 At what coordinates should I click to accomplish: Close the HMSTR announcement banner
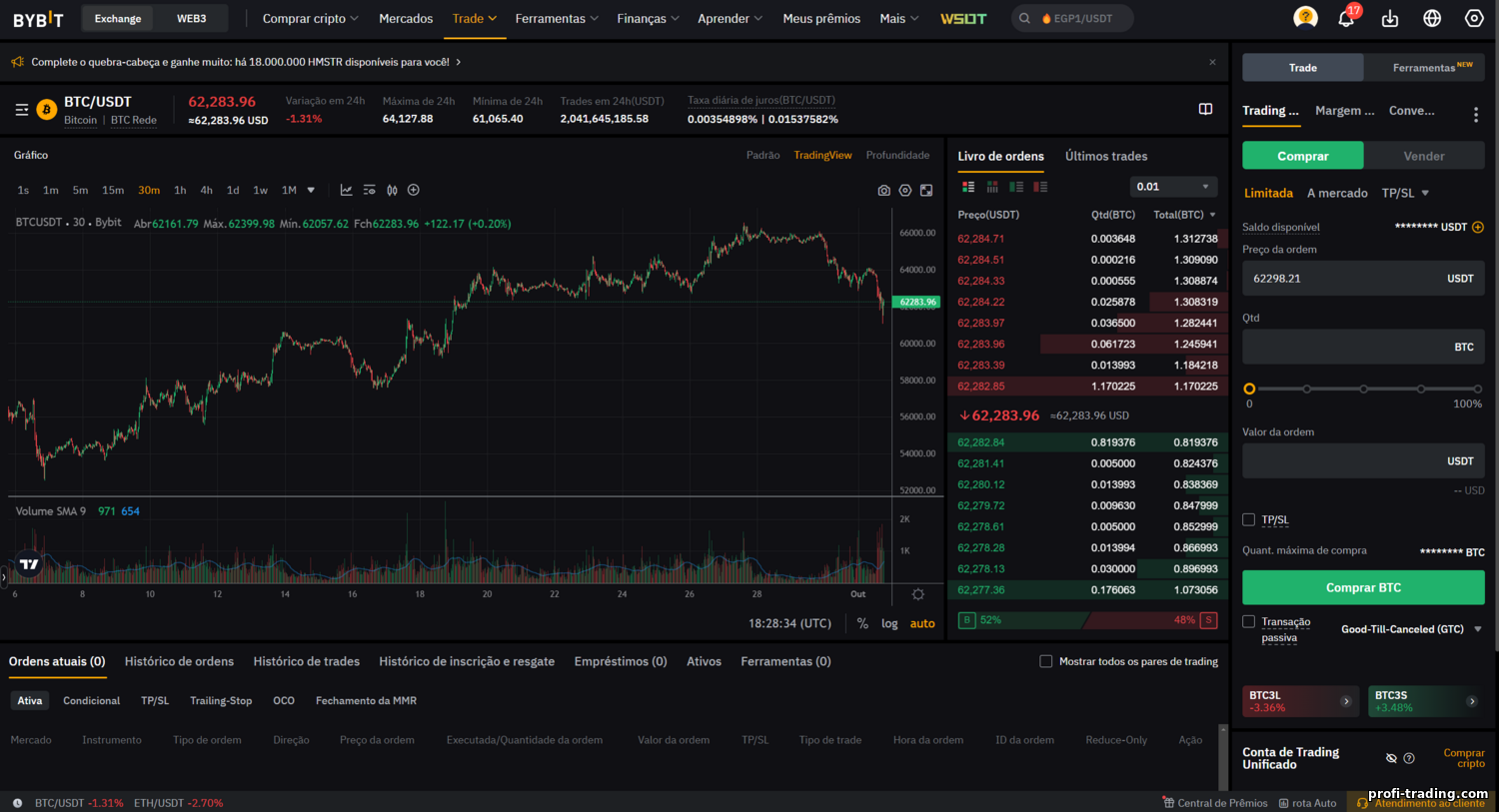[1212, 62]
